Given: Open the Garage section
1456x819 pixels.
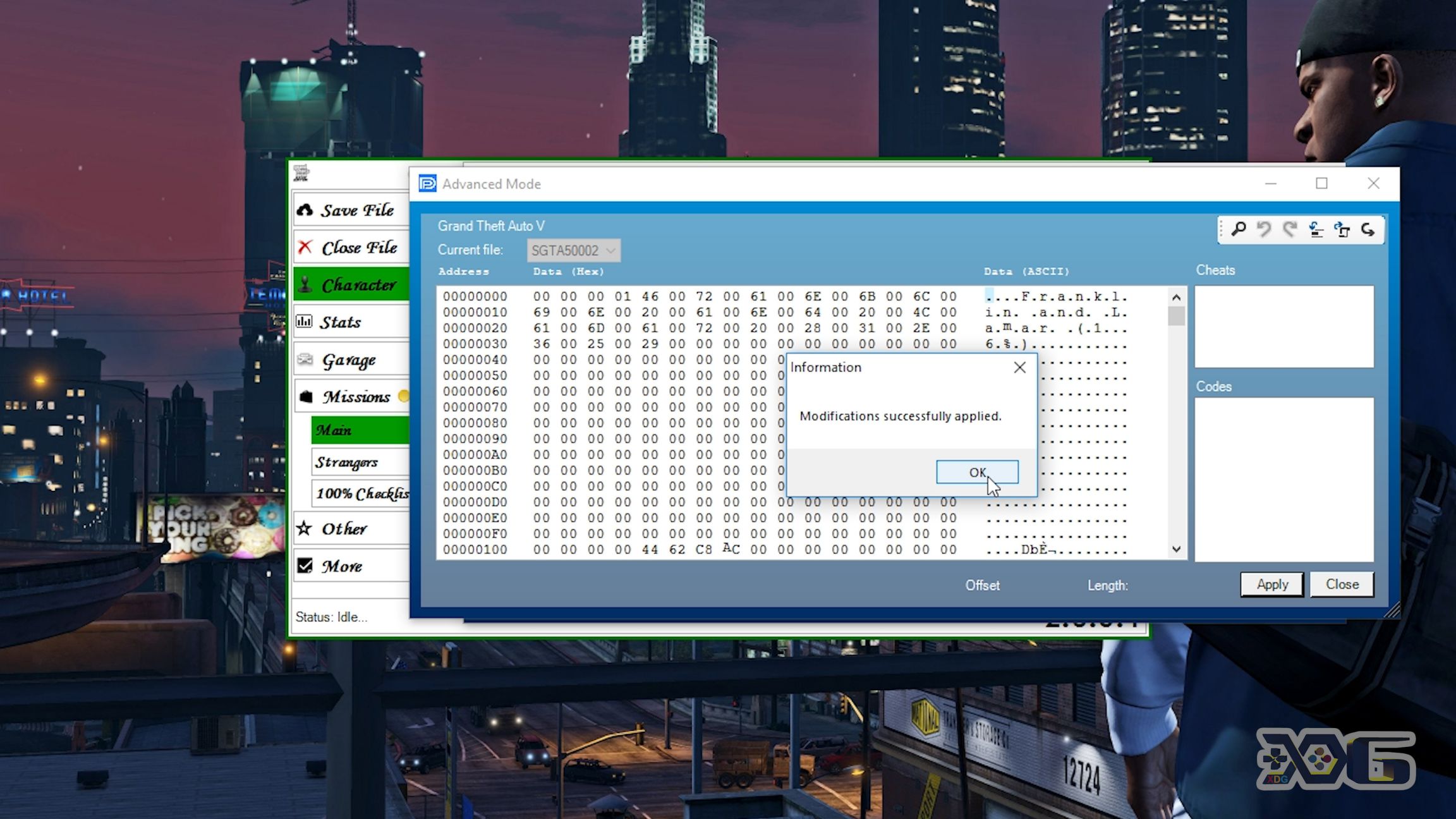Looking at the screenshot, I should [x=352, y=360].
